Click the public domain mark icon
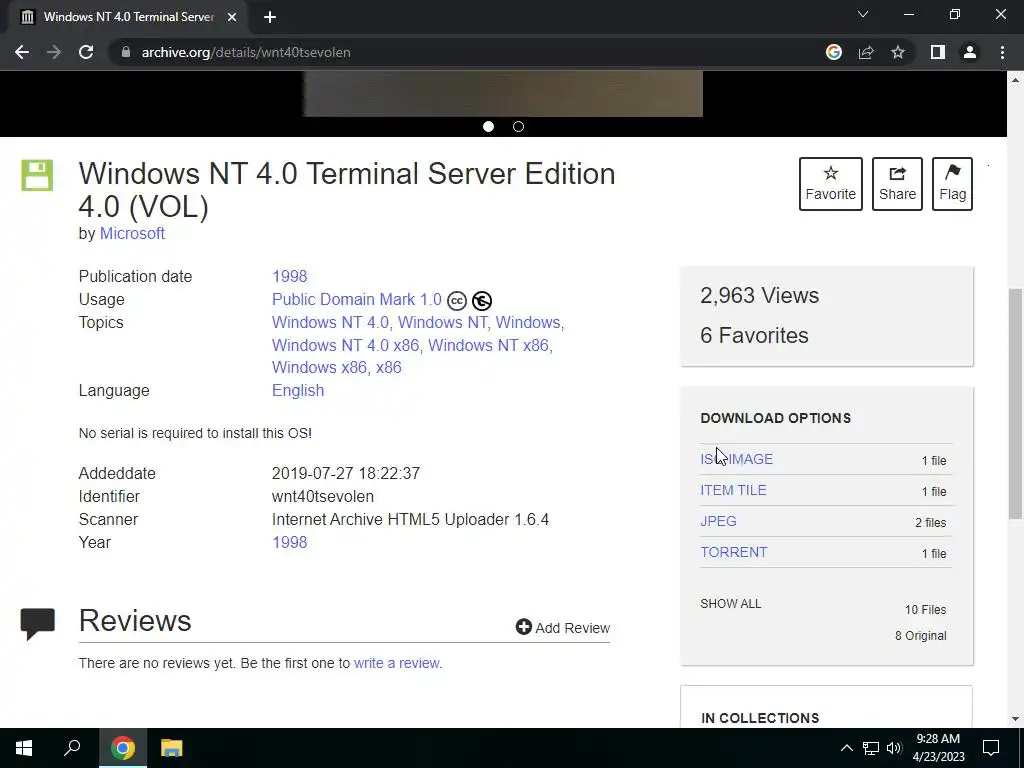 click(x=482, y=300)
